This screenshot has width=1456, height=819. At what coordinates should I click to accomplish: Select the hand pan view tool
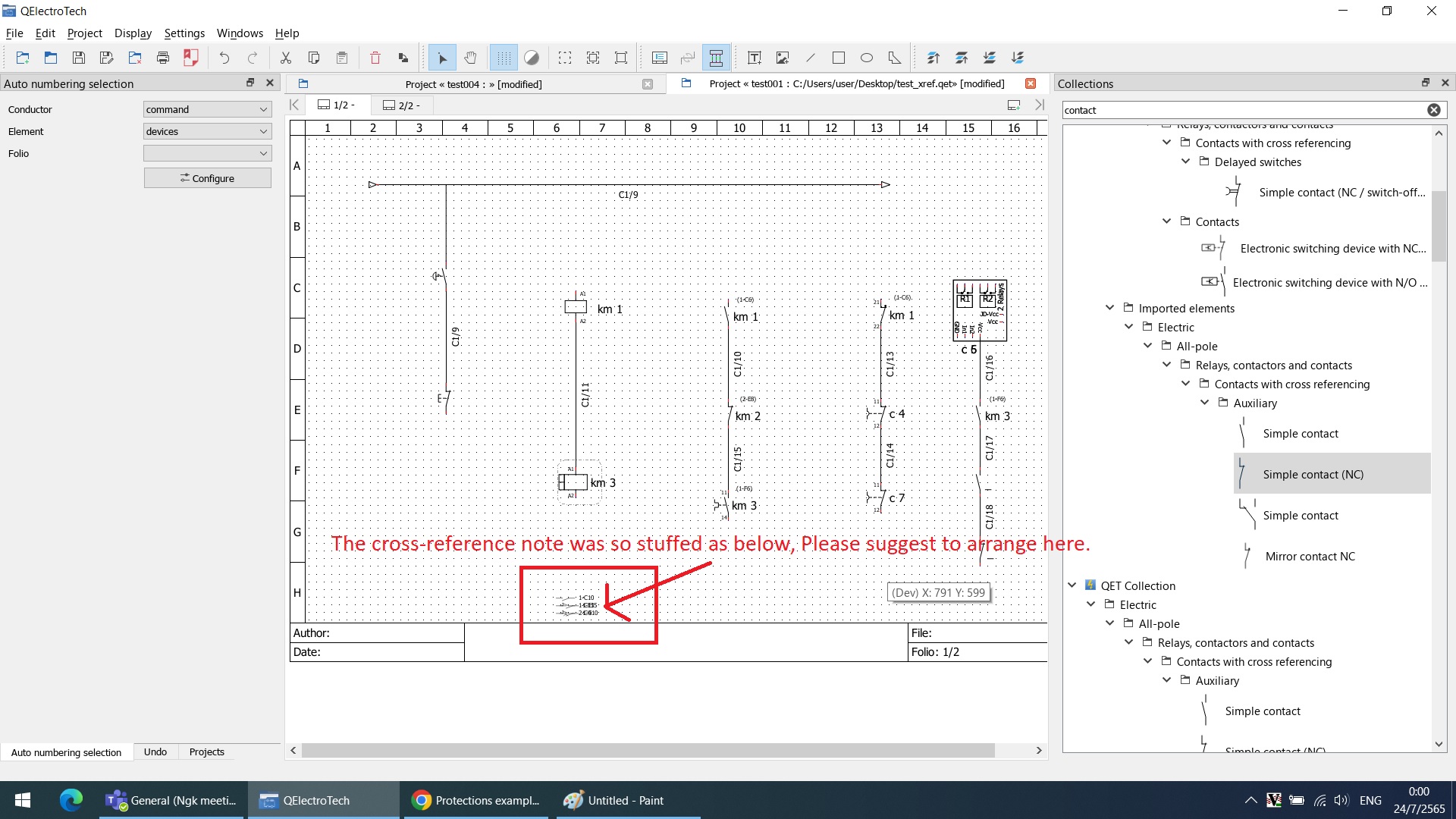tap(470, 58)
